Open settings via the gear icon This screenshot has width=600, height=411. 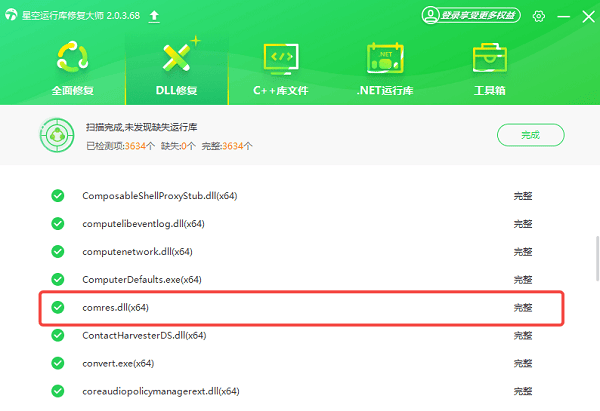point(539,16)
